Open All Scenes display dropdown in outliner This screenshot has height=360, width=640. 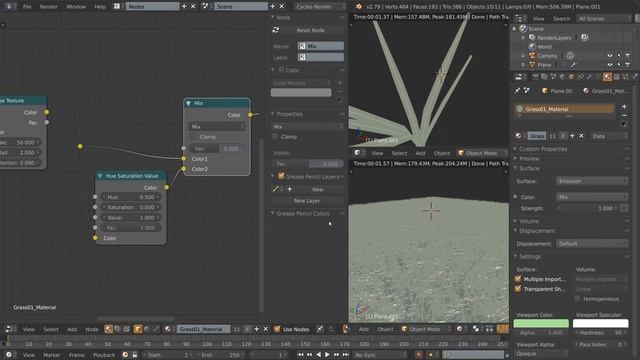pos(604,19)
